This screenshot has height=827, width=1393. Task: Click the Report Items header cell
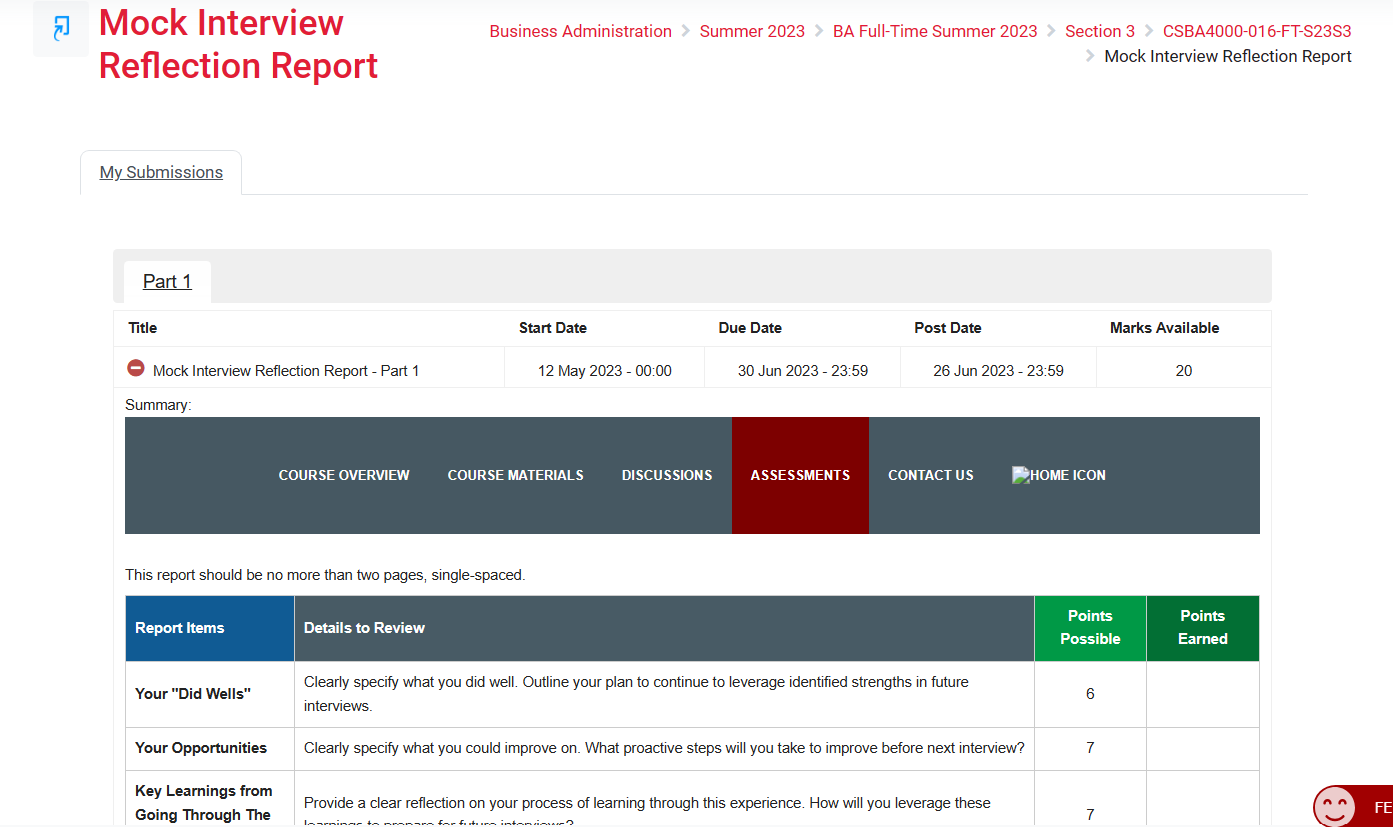click(x=210, y=628)
